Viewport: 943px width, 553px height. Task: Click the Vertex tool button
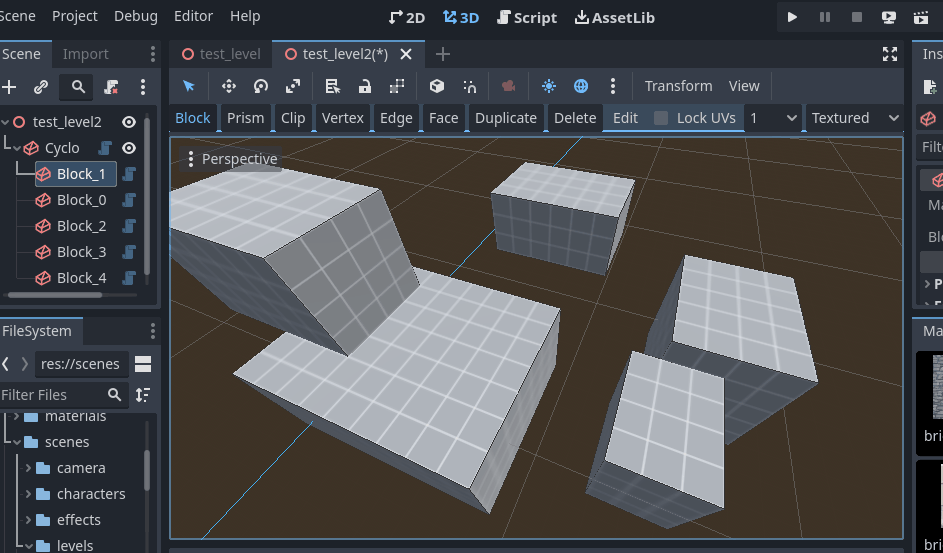343,118
